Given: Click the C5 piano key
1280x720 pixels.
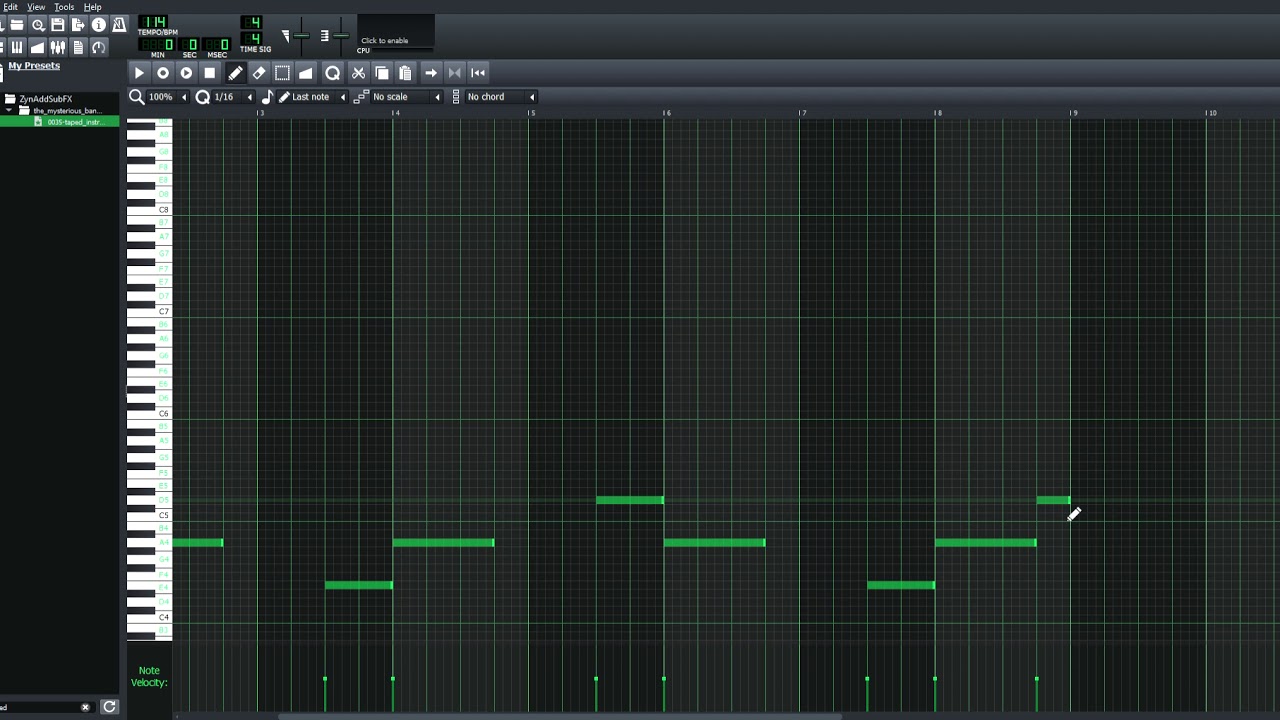Looking at the screenshot, I should click(x=150, y=515).
